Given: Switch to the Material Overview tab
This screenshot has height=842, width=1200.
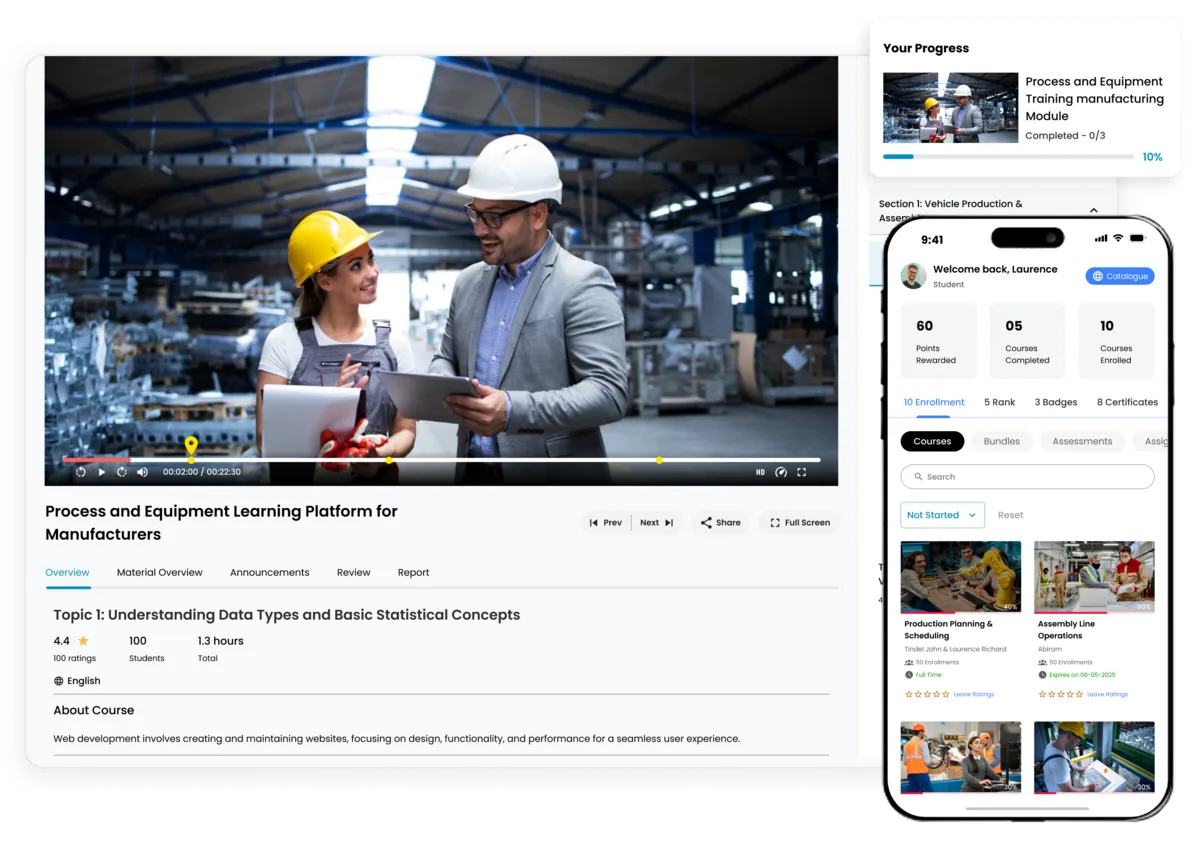Looking at the screenshot, I should [160, 572].
